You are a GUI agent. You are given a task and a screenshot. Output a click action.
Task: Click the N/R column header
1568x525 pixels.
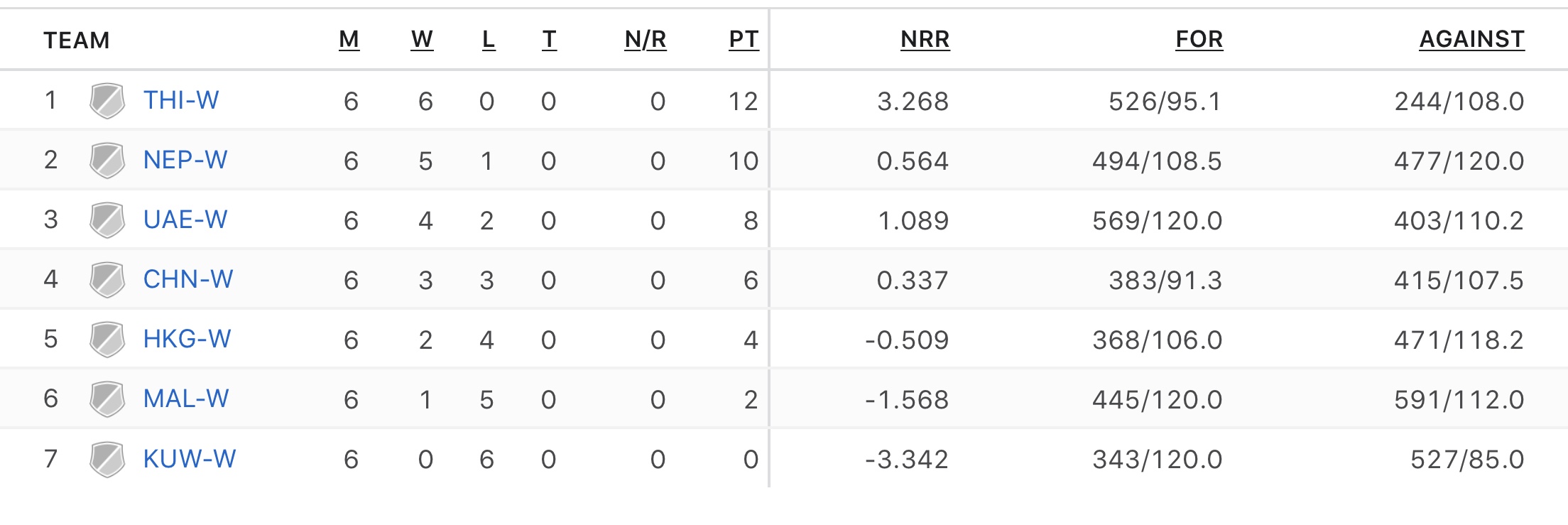click(x=646, y=40)
